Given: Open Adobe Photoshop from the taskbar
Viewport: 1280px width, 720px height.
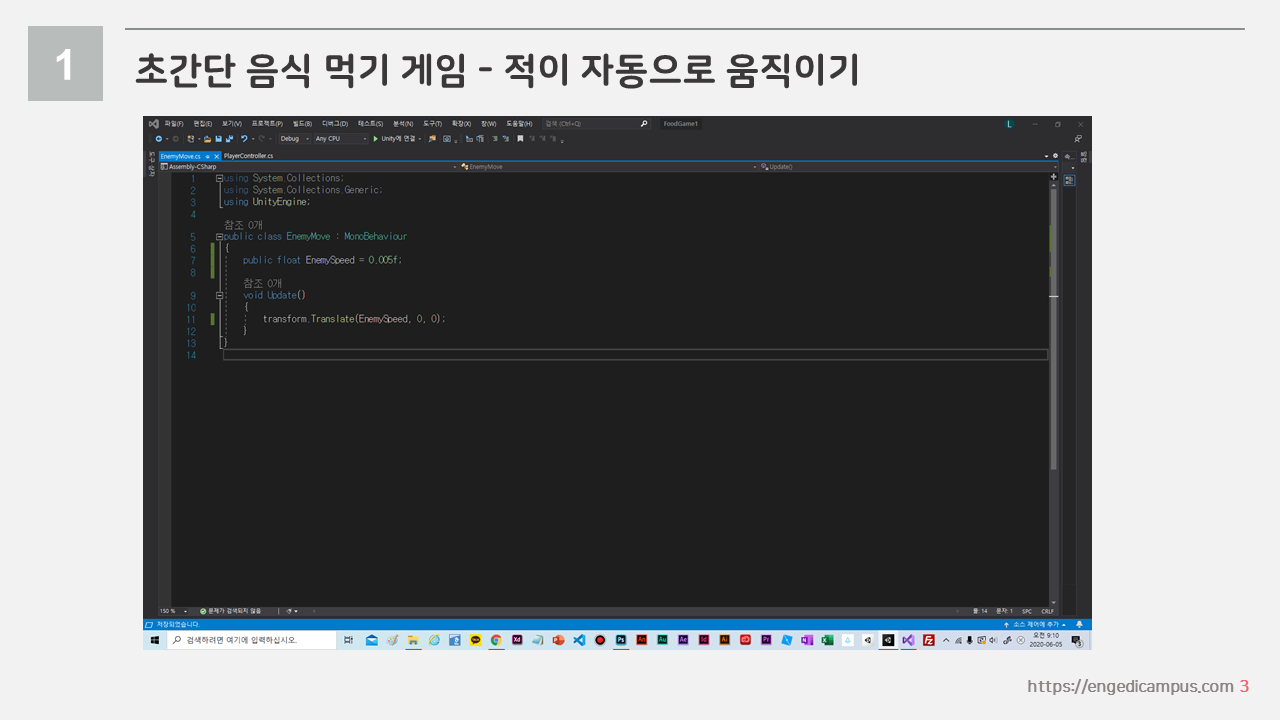Looking at the screenshot, I should point(621,639).
